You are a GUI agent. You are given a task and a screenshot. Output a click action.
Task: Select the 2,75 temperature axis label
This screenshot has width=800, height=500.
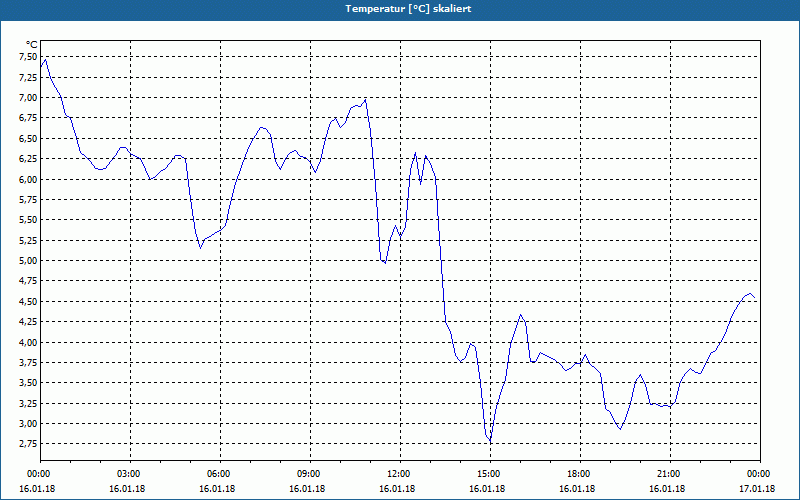[28, 444]
